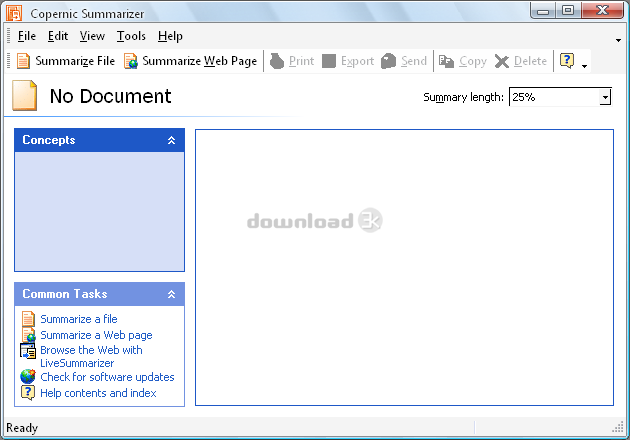Open the Edit menu
The width and height of the screenshot is (630, 440).
(58, 36)
